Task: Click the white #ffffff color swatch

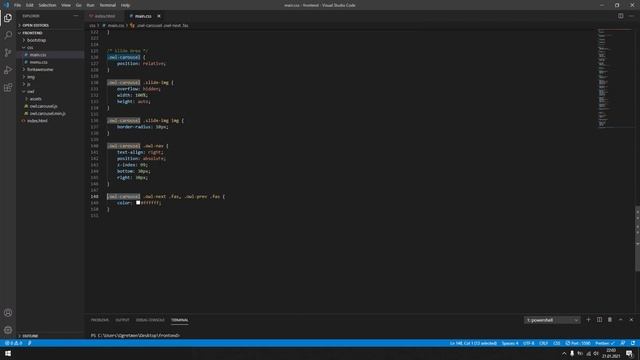Action: [x=138, y=202]
